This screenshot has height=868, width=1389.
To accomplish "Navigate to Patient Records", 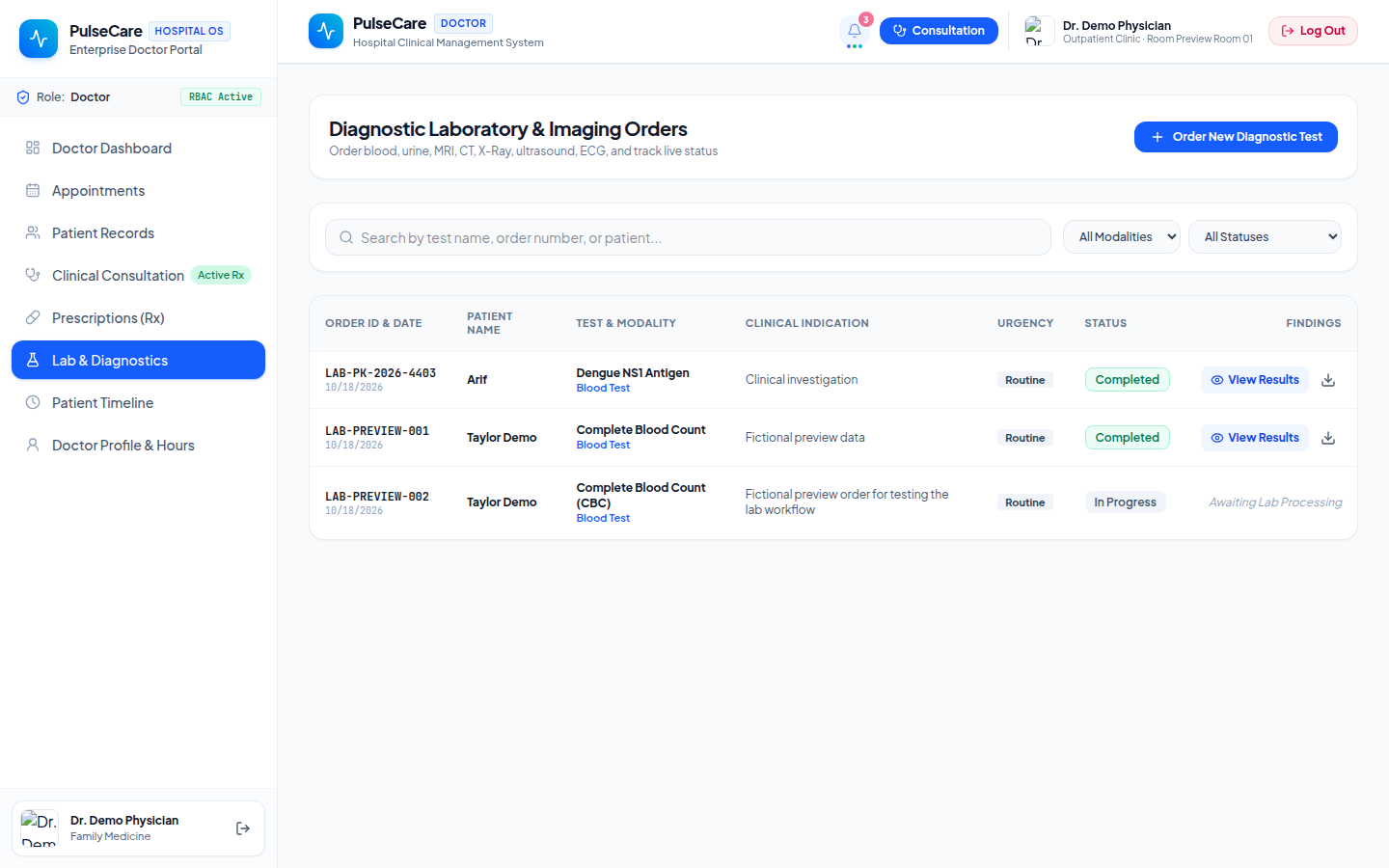I will tap(138, 233).
